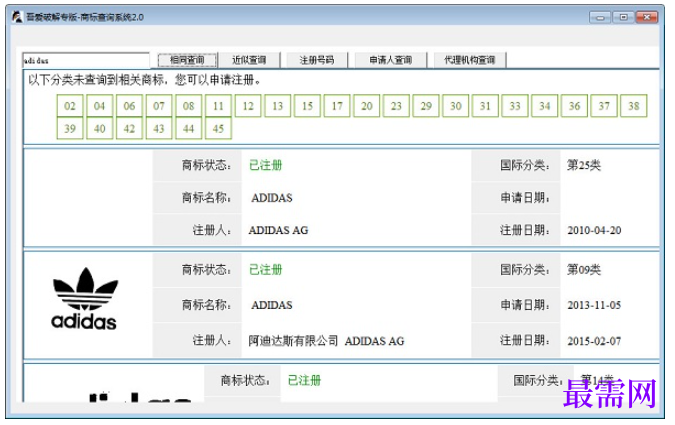Select class 11 box
The width and height of the screenshot is (675, 425).
(218, 106)
